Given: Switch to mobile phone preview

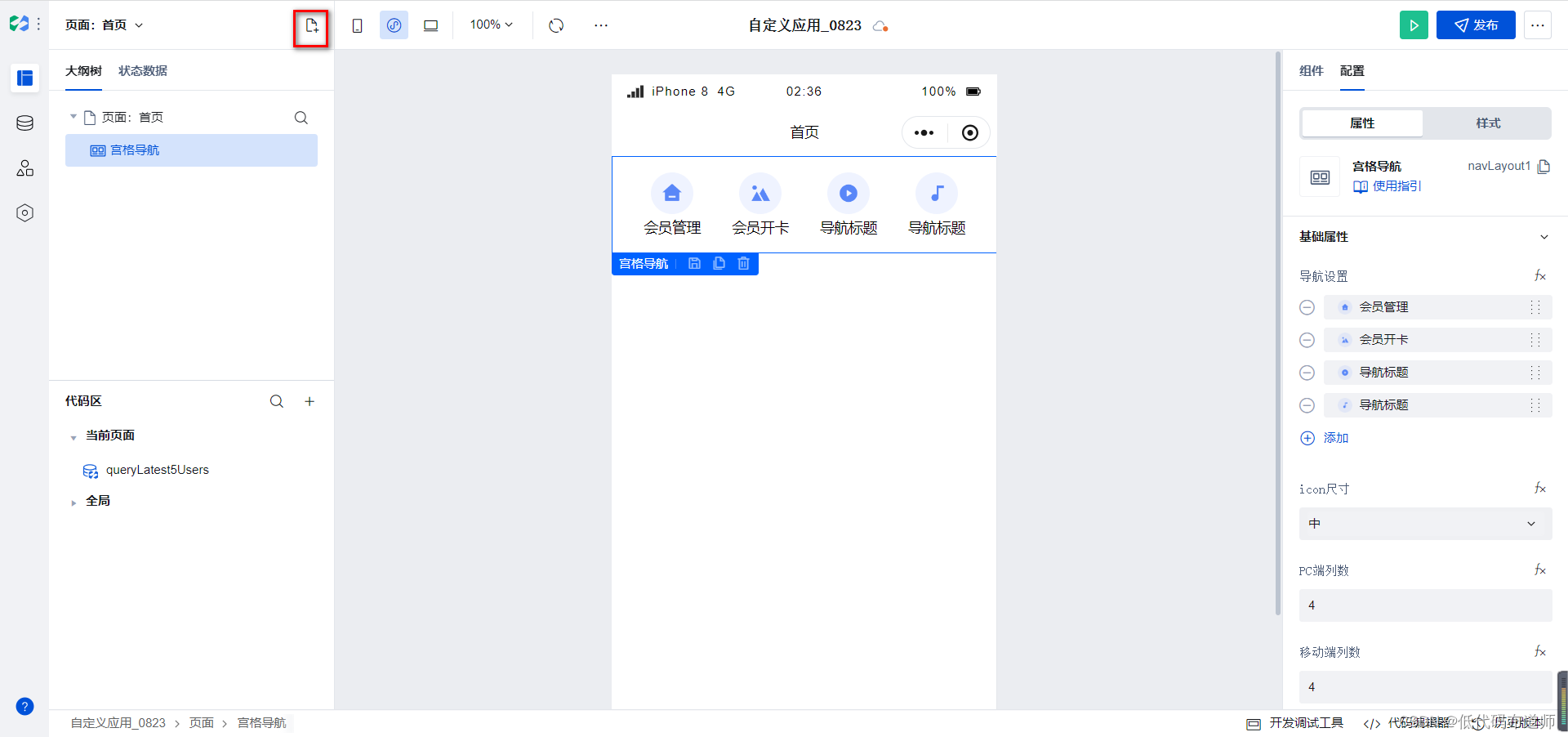Looking at the screenshot, I should click(x=357, y=25).
